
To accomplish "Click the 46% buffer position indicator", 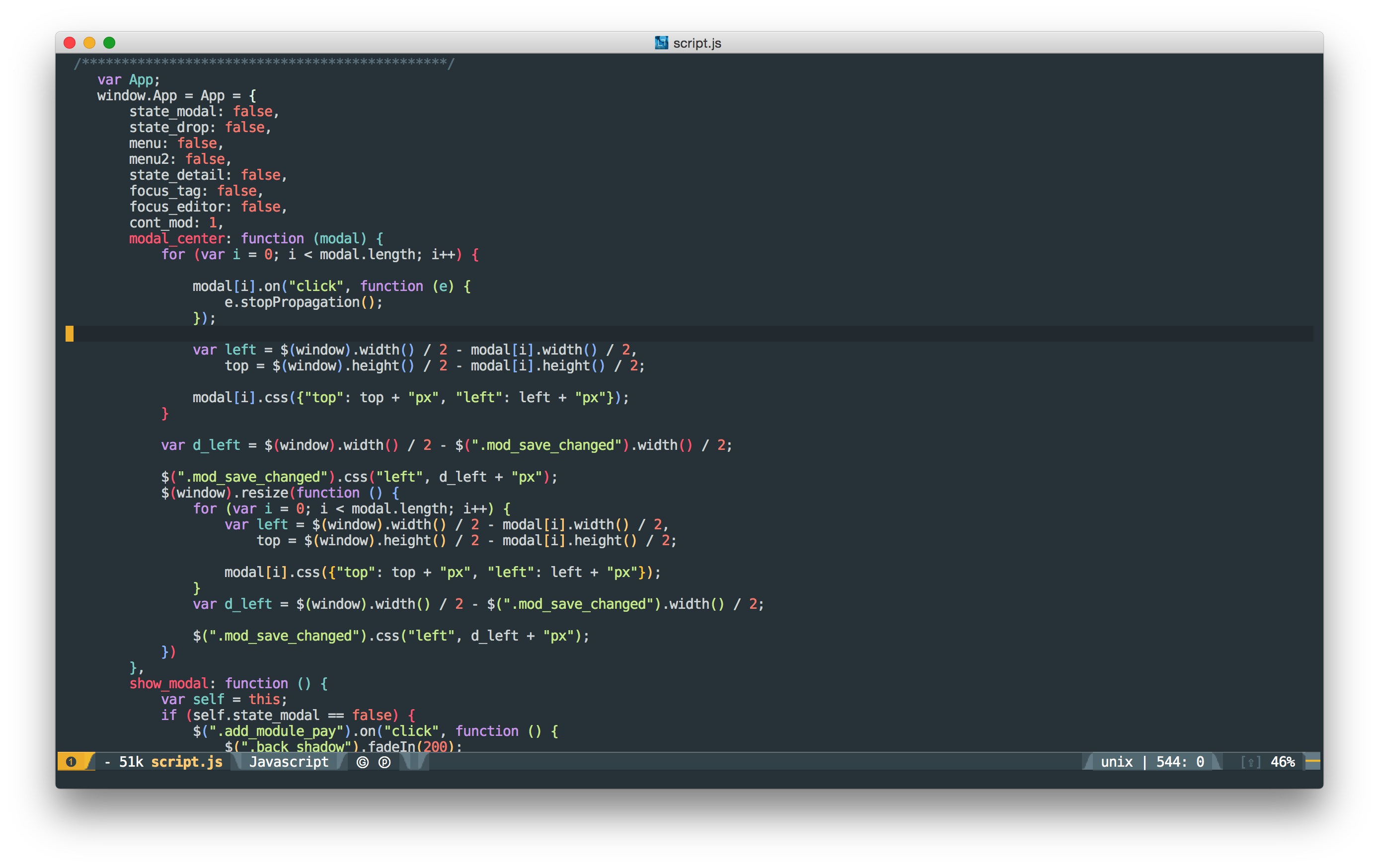I will tap(1282, 762).
